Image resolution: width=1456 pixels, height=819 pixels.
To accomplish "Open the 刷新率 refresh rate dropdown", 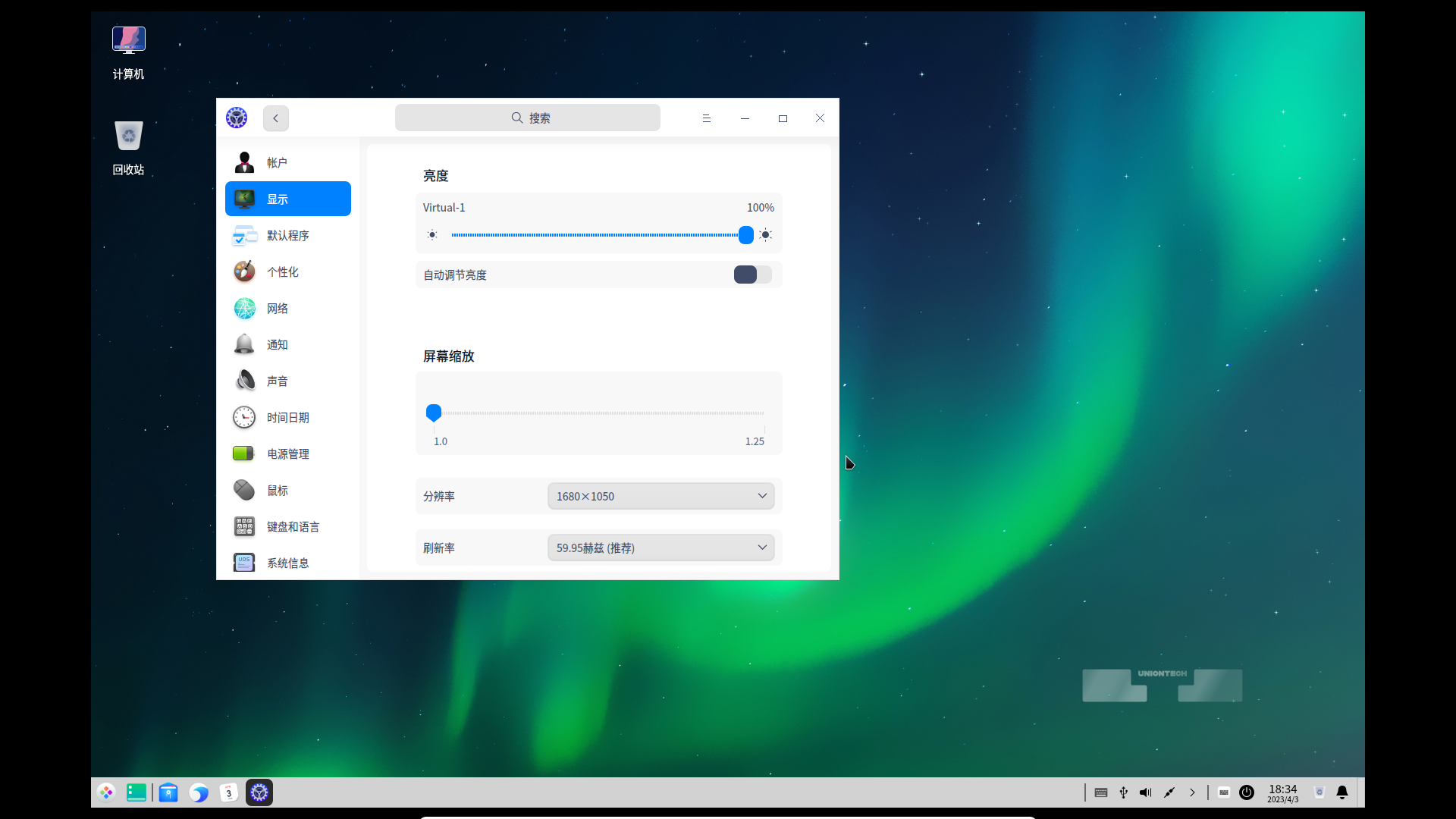I will [x=660, y=548].
